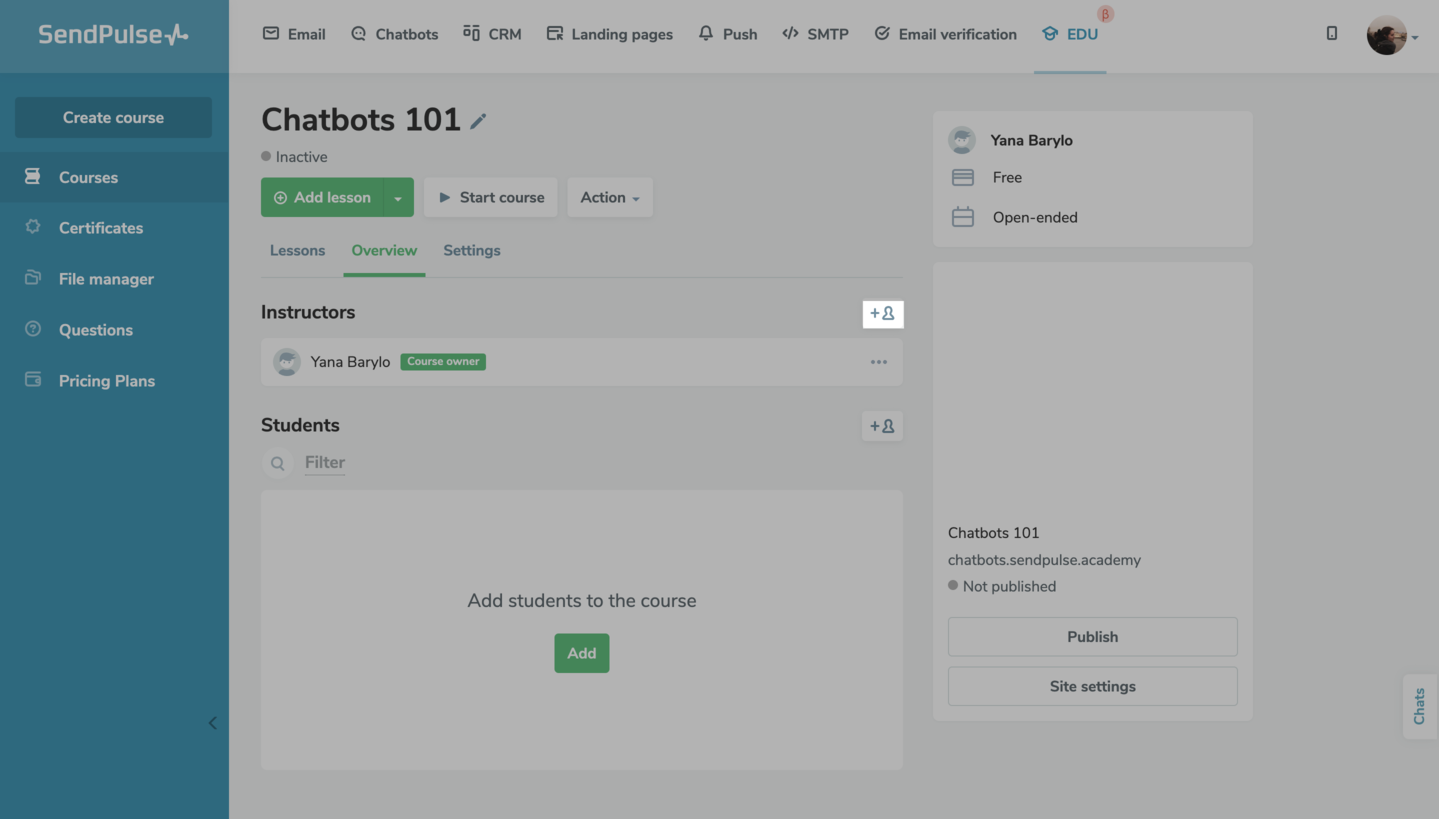Click the add instructor icon

click(x=882, y=314)
